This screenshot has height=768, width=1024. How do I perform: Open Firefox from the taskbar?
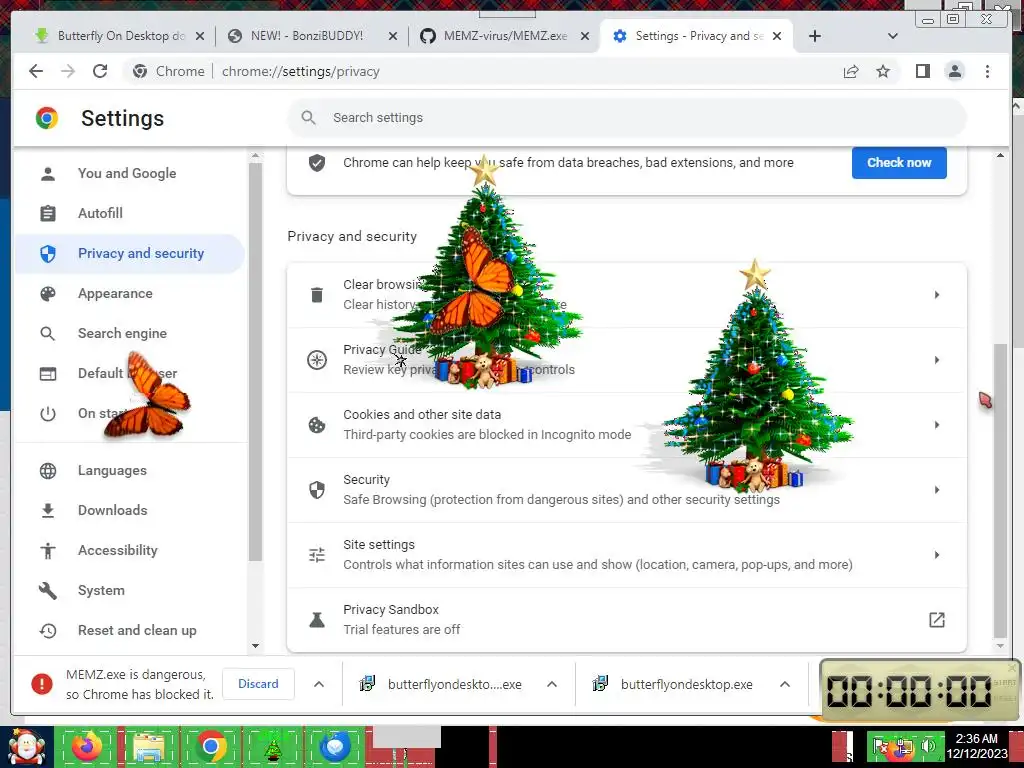tap(87, 746)
